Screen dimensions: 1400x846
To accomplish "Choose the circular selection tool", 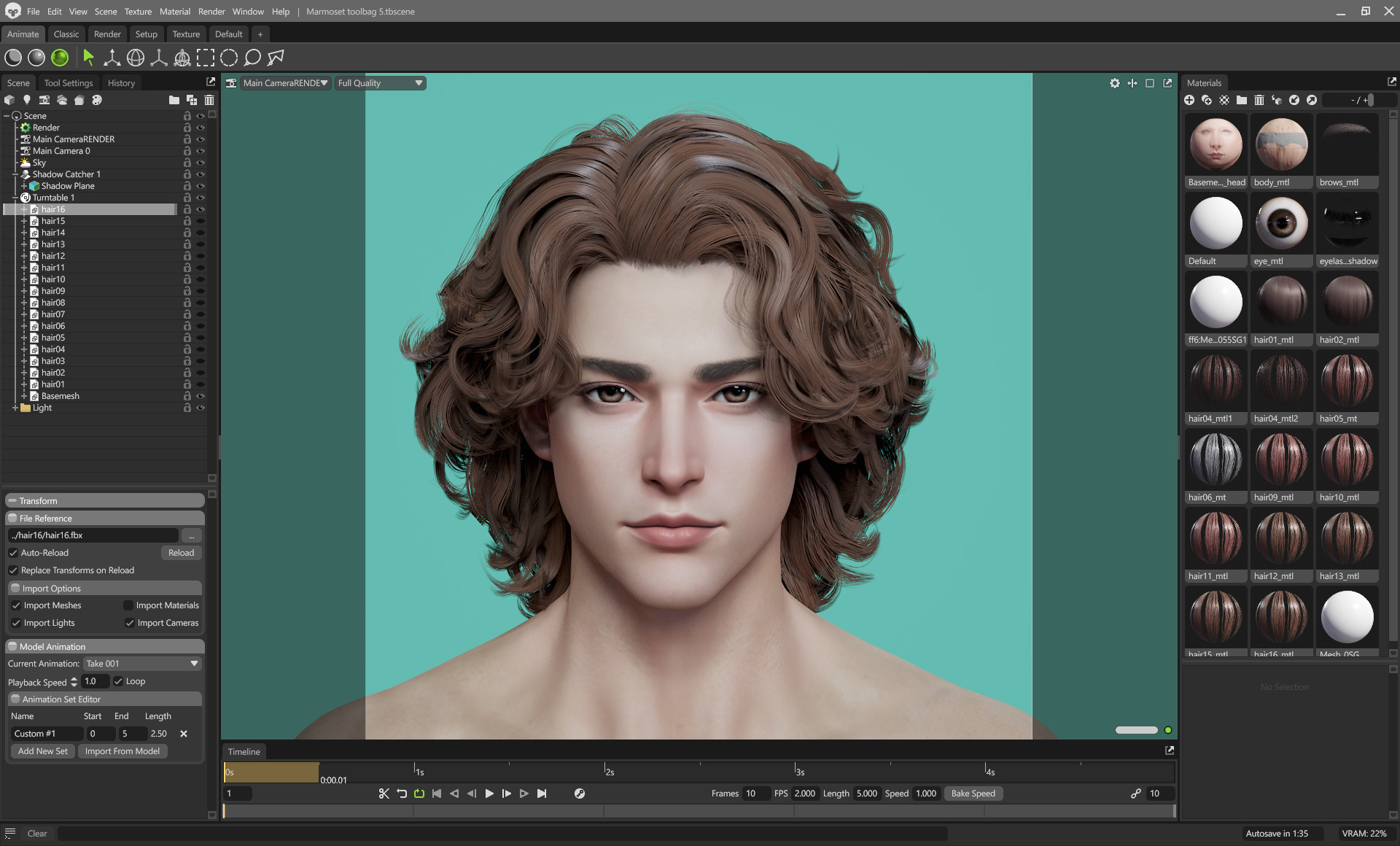I will point(229,58).
